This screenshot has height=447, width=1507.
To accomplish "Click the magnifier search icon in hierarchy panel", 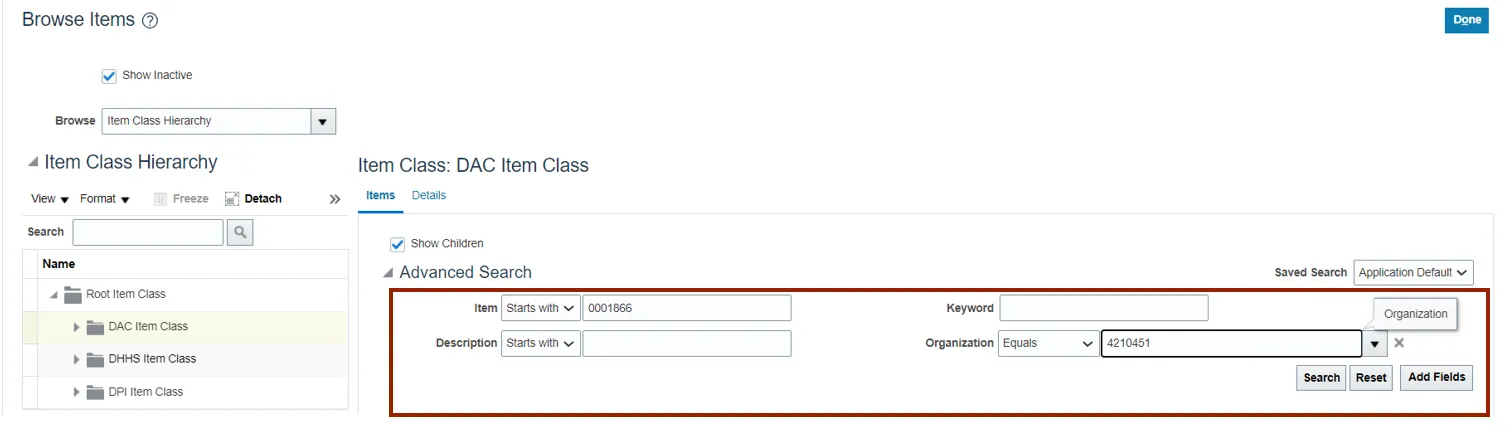I will tap(240, 232).
